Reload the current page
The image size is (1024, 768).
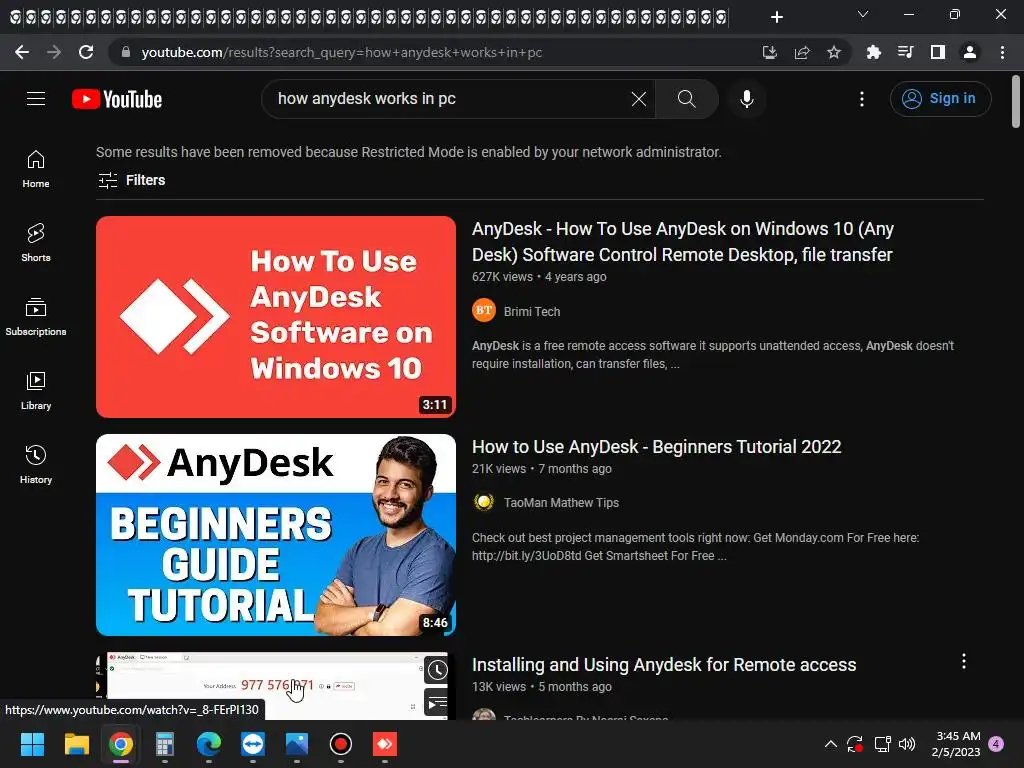coord(86,52)
